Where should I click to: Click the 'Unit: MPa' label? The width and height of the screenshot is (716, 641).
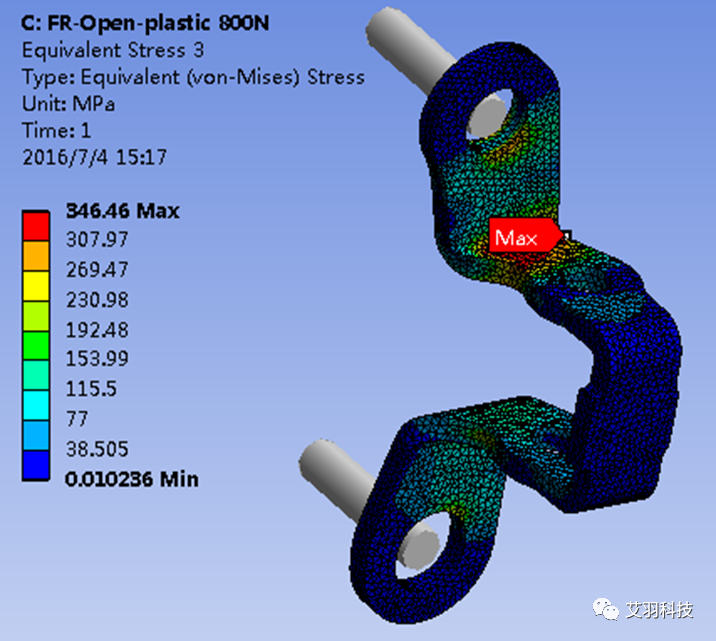tap(68, 104)
